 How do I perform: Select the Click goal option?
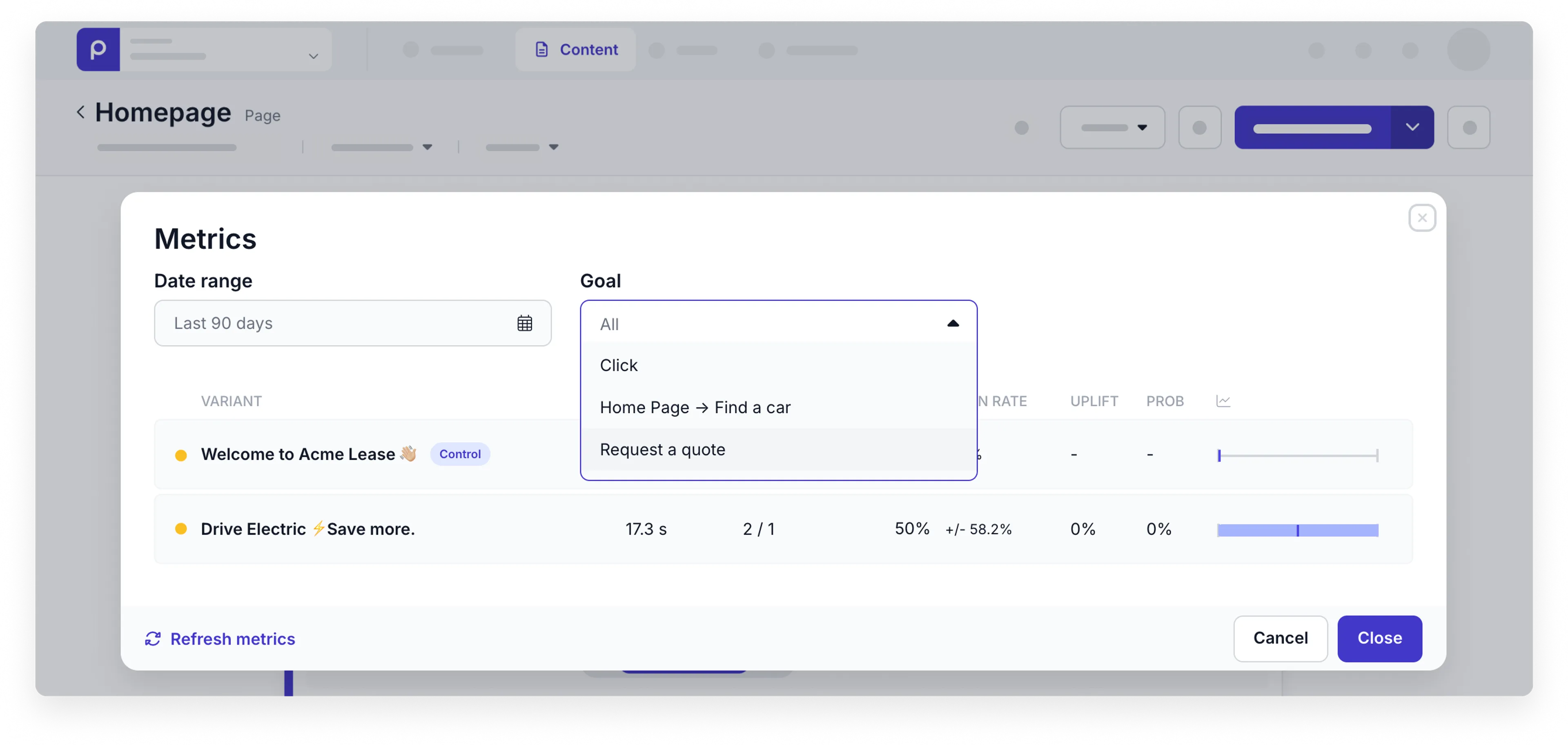click(x=619, y=365)
